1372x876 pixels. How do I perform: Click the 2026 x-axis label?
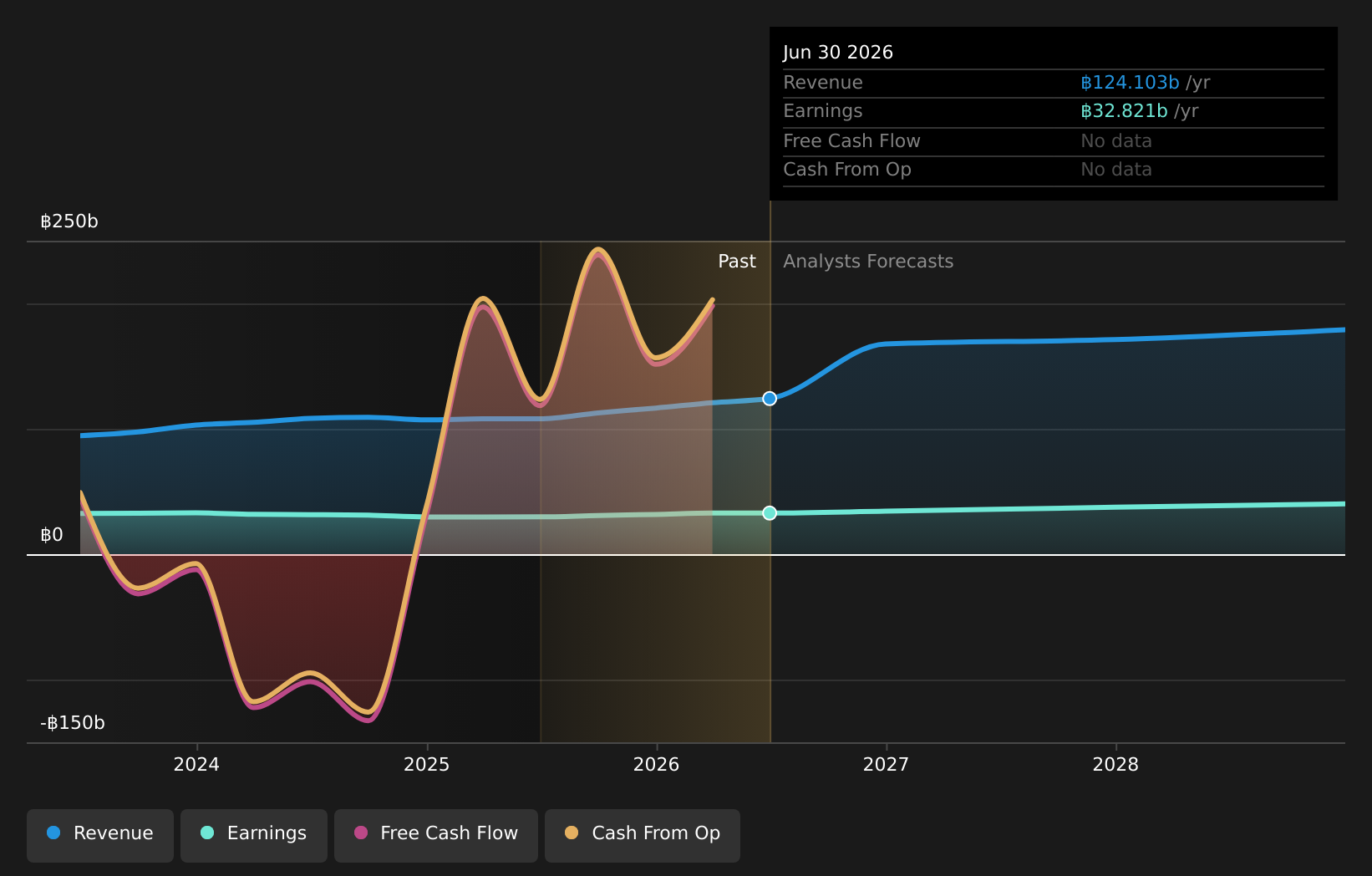[x=657, y=765]
